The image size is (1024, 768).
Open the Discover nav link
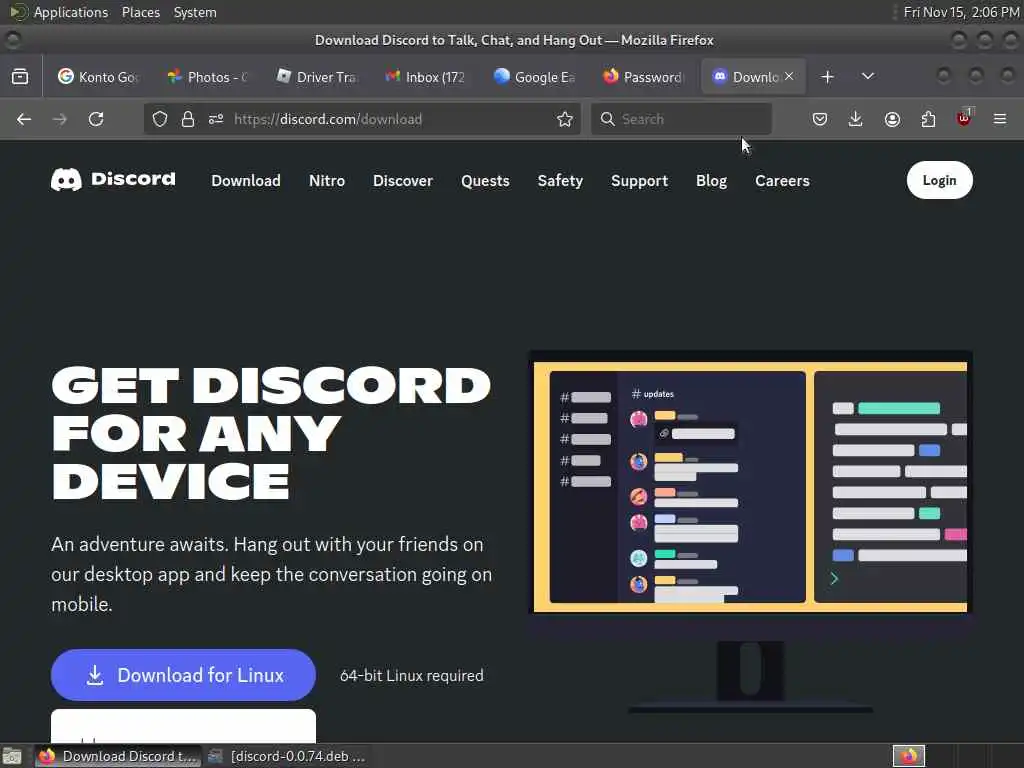click(x=403, y=181)
